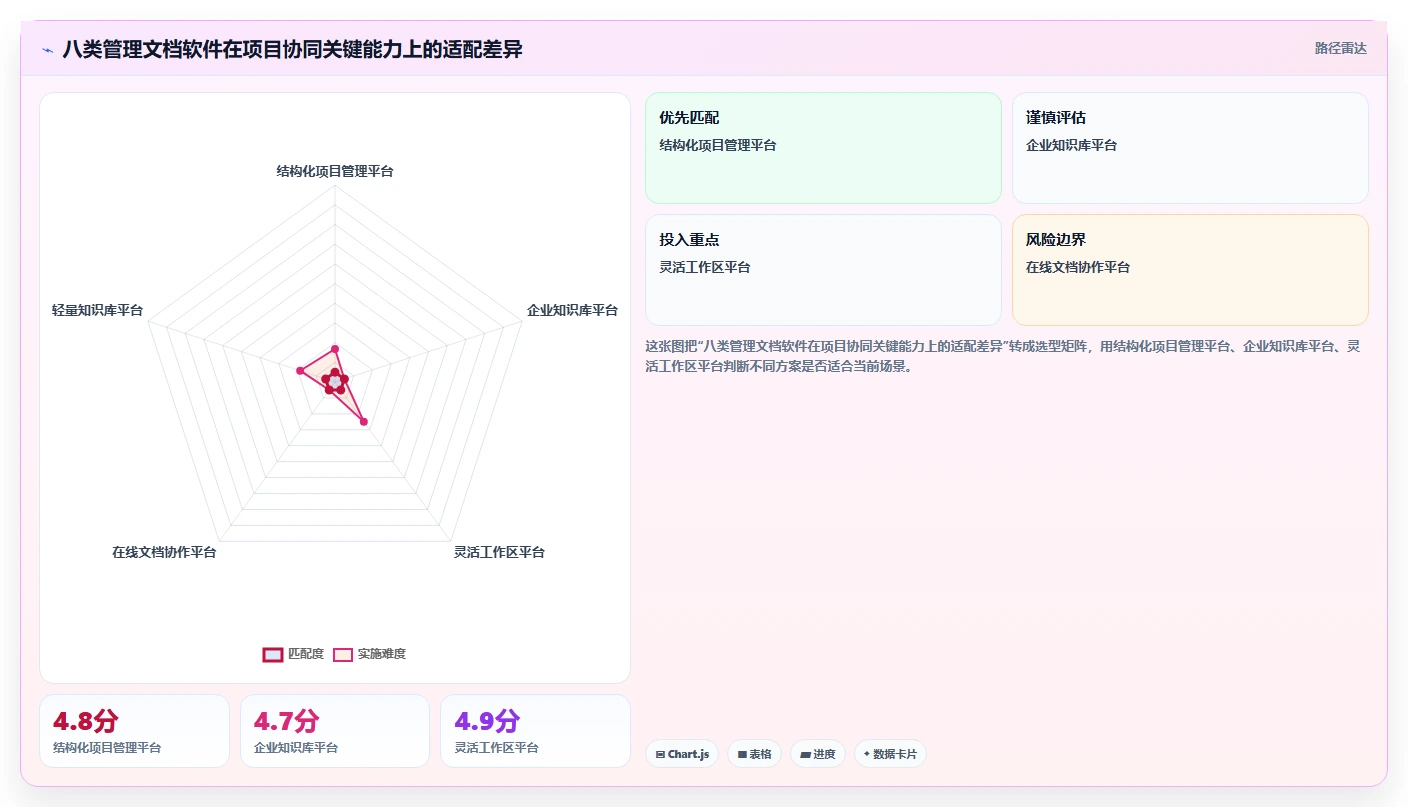Click the 实施难度 data point toward 灵活工作区平台
Image resolution: width=1408 pixels, height=807 pixels.
(364, 422)
